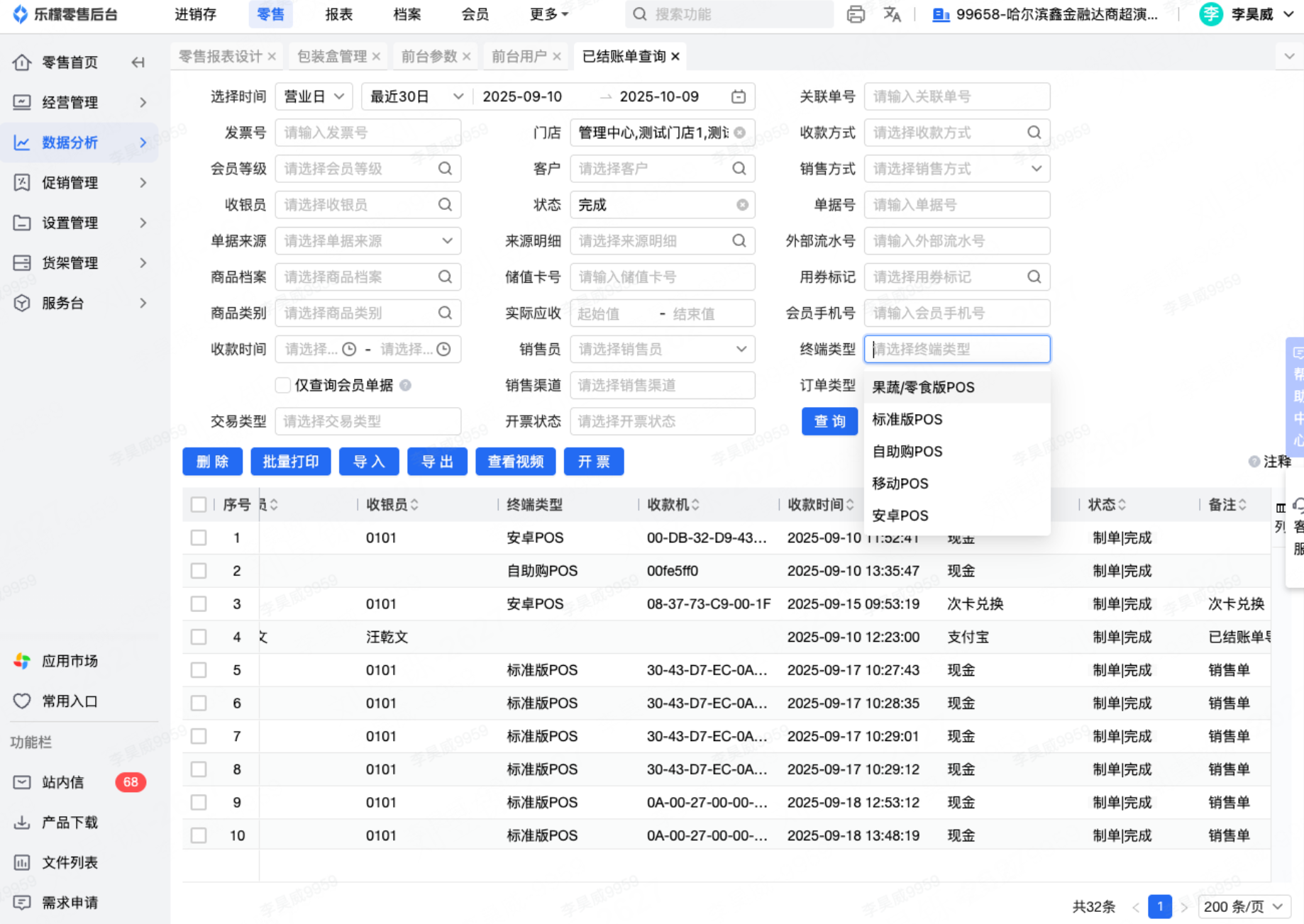1304x924 pixels.
Task: Click the translate language icon
Action: pyautogui.click(x=892, y=14)
